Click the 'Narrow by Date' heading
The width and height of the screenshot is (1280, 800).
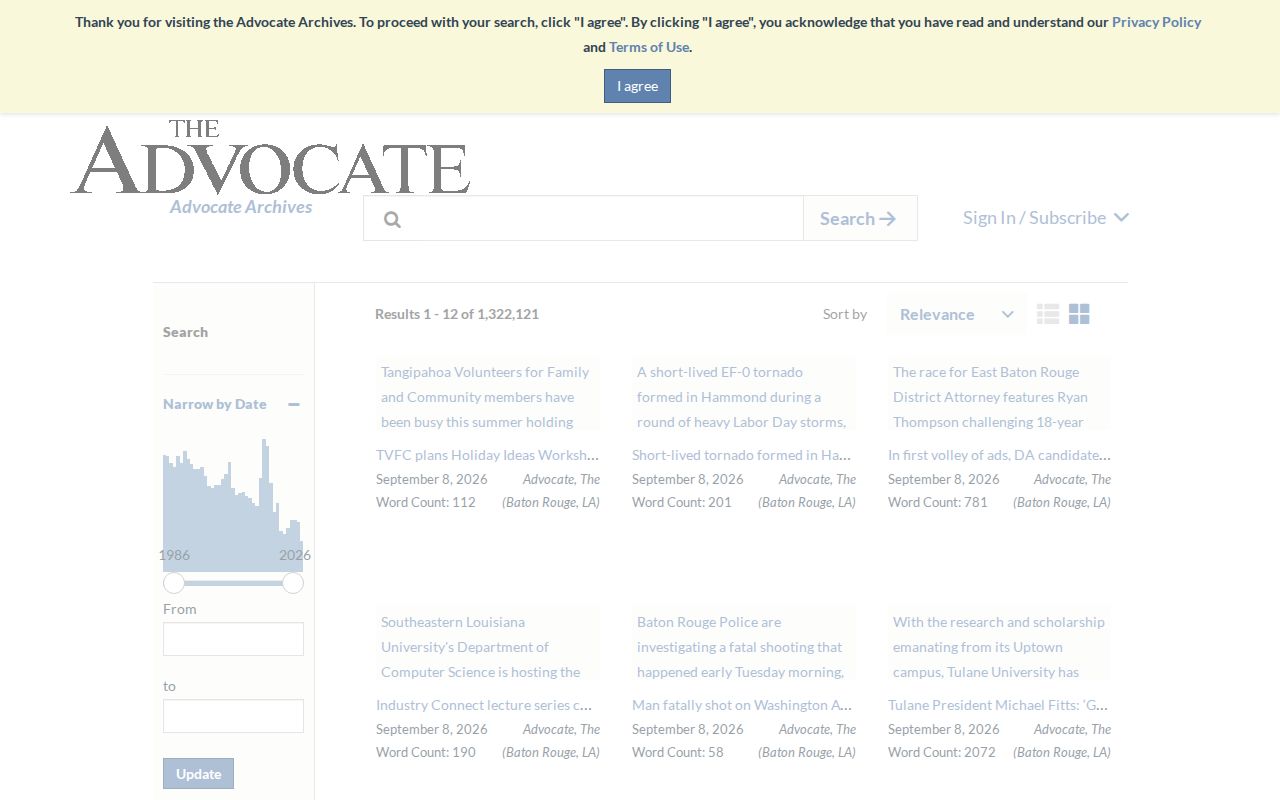click(x=215, y=404)
